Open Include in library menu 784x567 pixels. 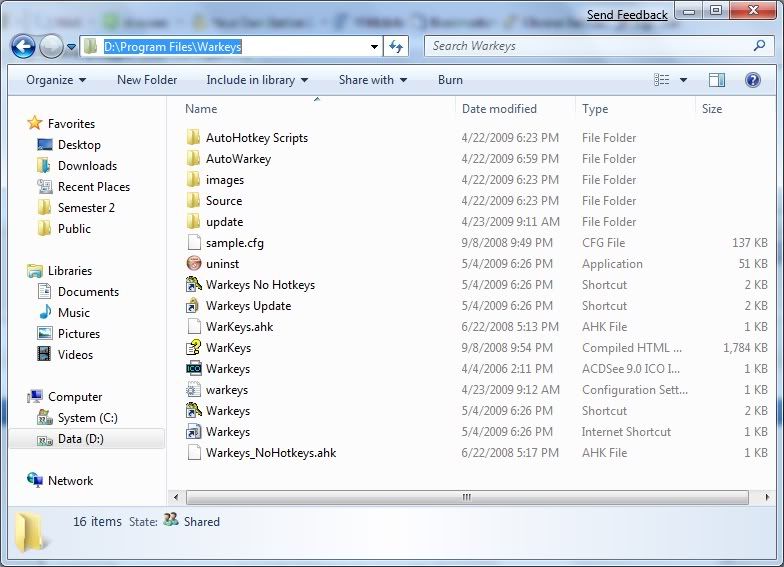[x=257, y=80]
